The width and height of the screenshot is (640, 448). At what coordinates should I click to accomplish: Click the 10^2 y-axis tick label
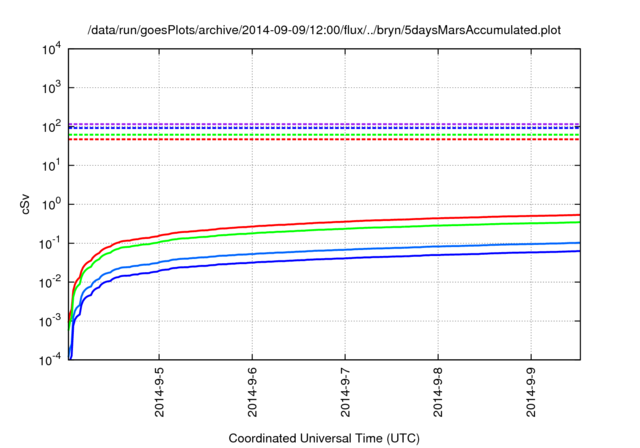click(x=51, y=127)
